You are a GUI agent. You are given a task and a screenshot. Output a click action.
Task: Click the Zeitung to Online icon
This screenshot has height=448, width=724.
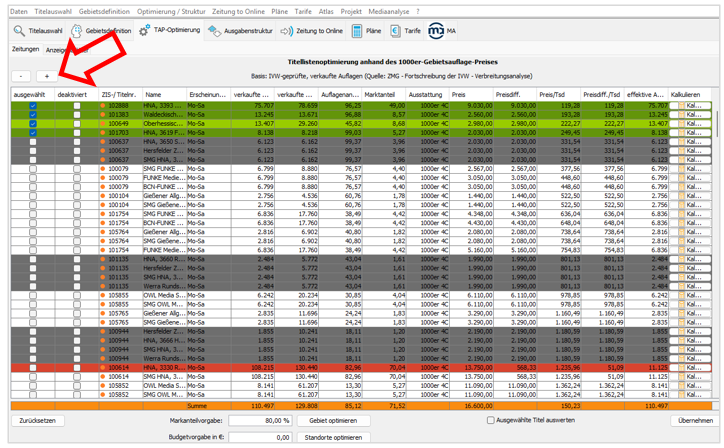[x=288, y=31]
